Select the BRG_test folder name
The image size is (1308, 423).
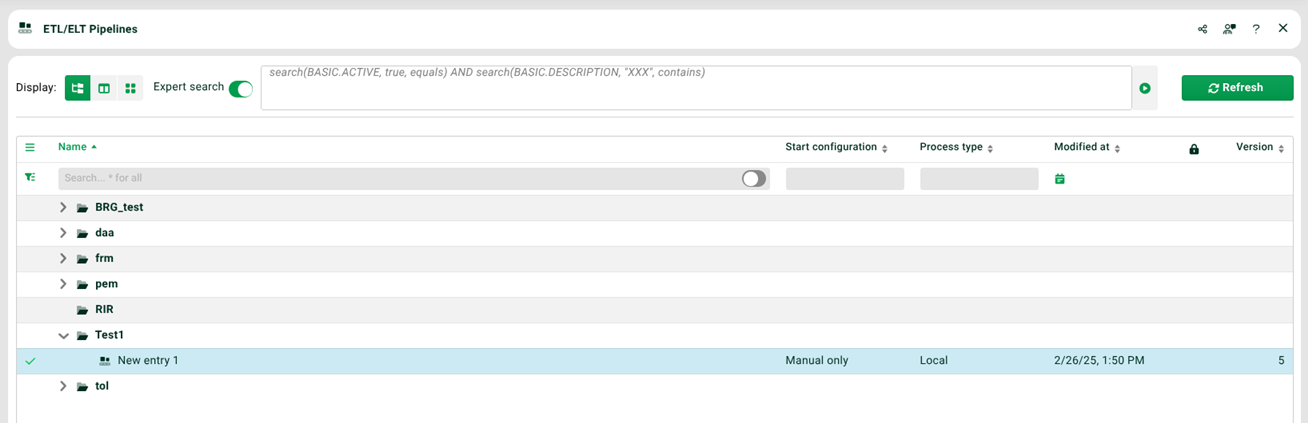tap(119, 207)
